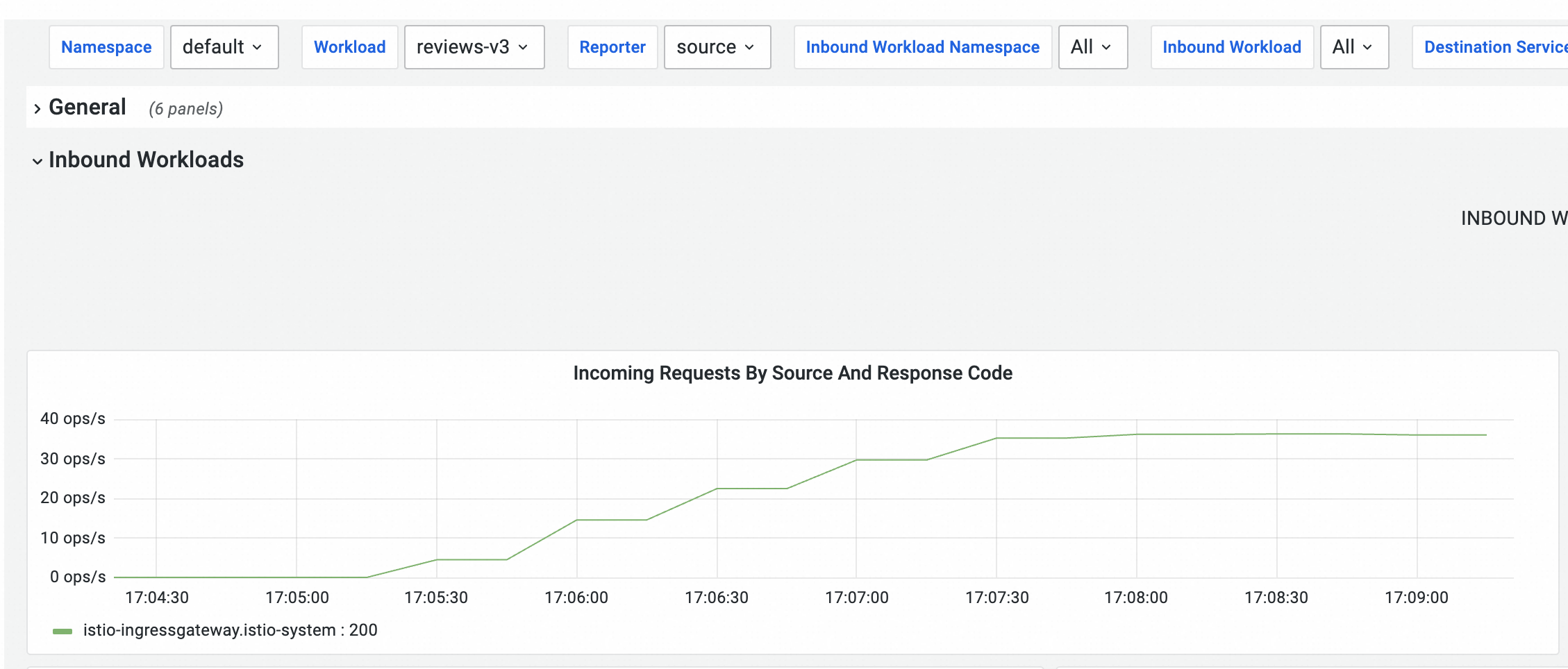Click the Namespace variable label

click(106, 47)
